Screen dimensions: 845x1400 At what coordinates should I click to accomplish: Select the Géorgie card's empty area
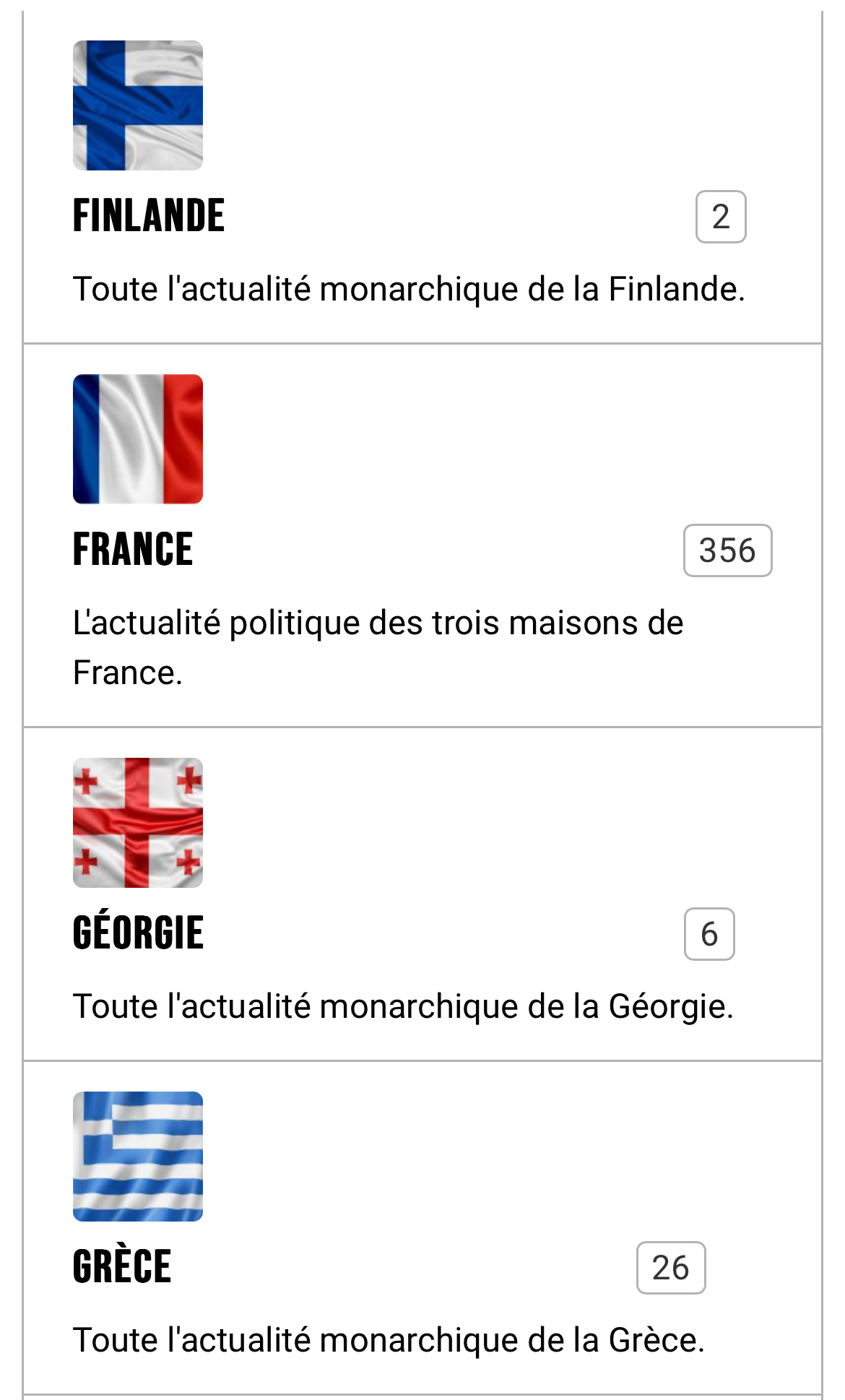(x=506, y=824)
